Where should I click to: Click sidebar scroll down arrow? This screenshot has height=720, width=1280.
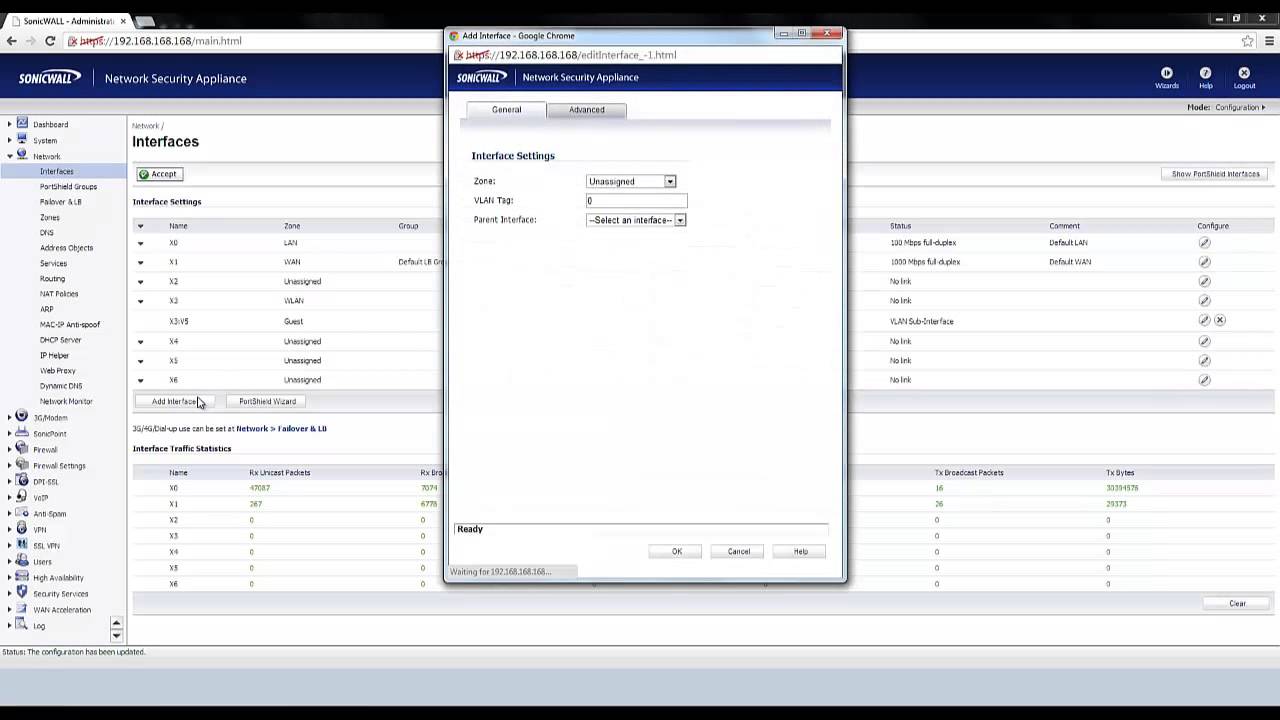tap(116, 636)
